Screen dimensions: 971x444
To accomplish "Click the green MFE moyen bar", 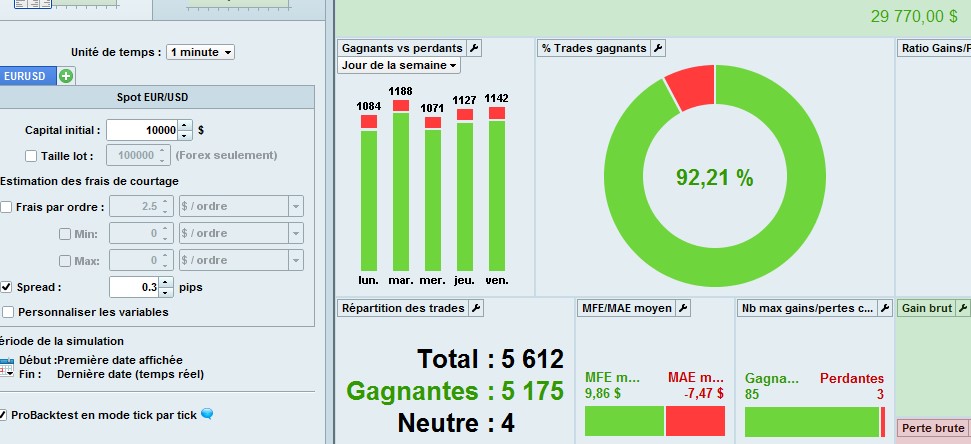I will (624, 421).
